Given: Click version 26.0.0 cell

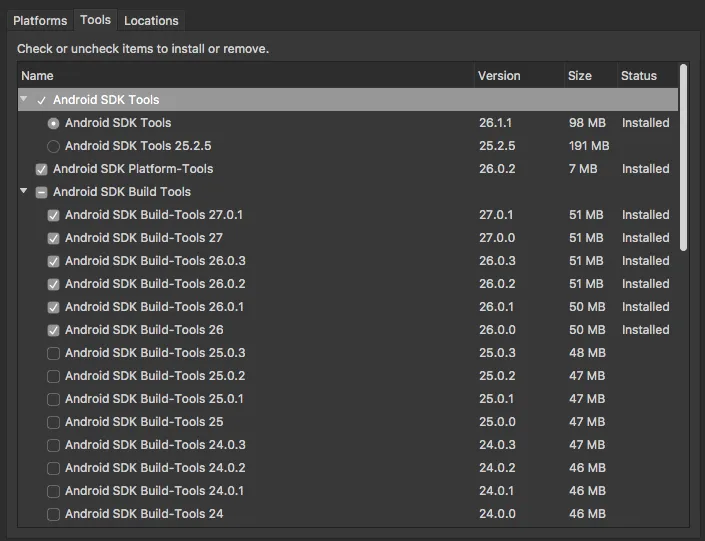Looking at the screenshot, I should [497, 330].
